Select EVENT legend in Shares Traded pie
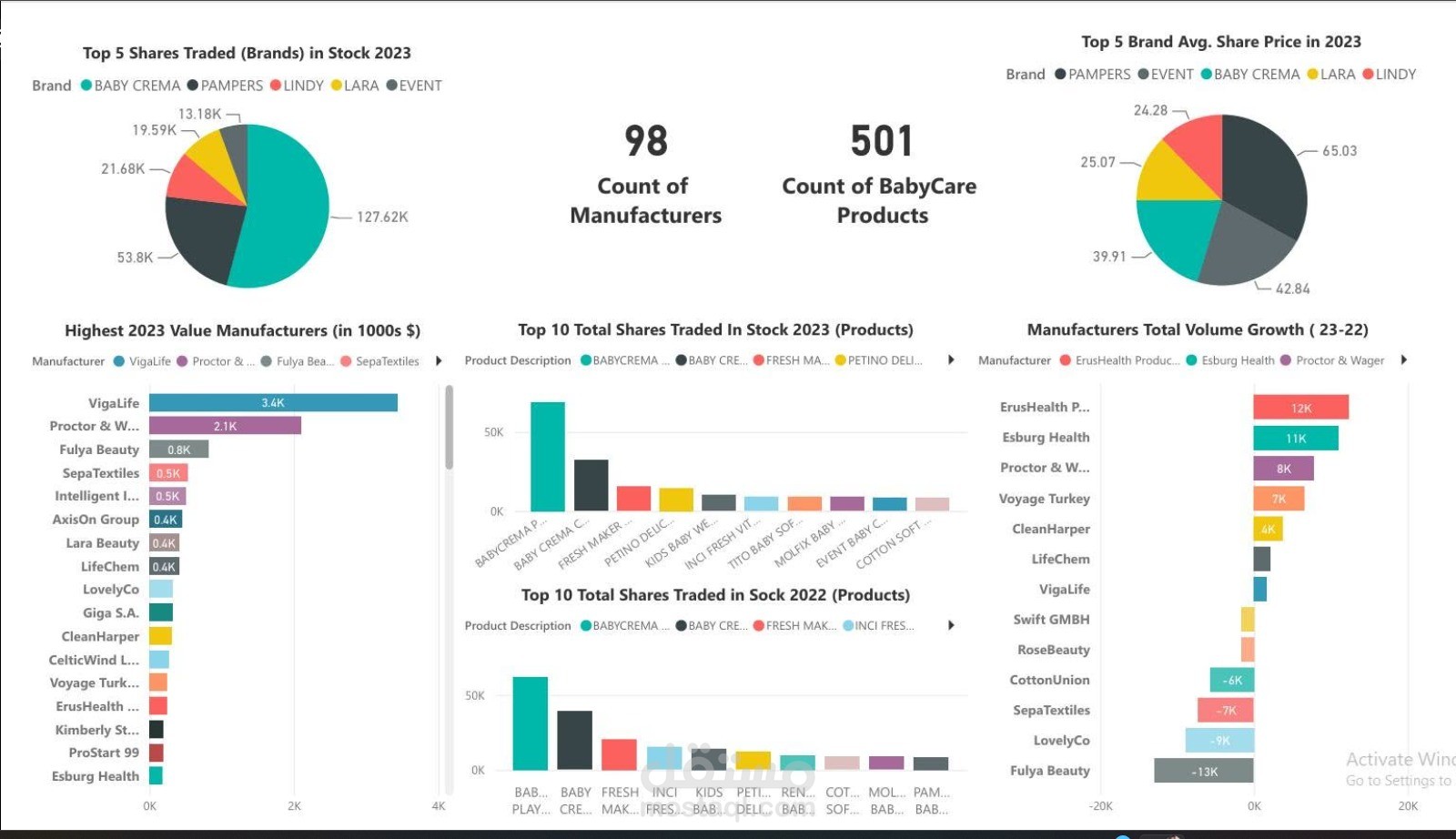This screenshot has width=1456, height=839. [x=414, y=86]
